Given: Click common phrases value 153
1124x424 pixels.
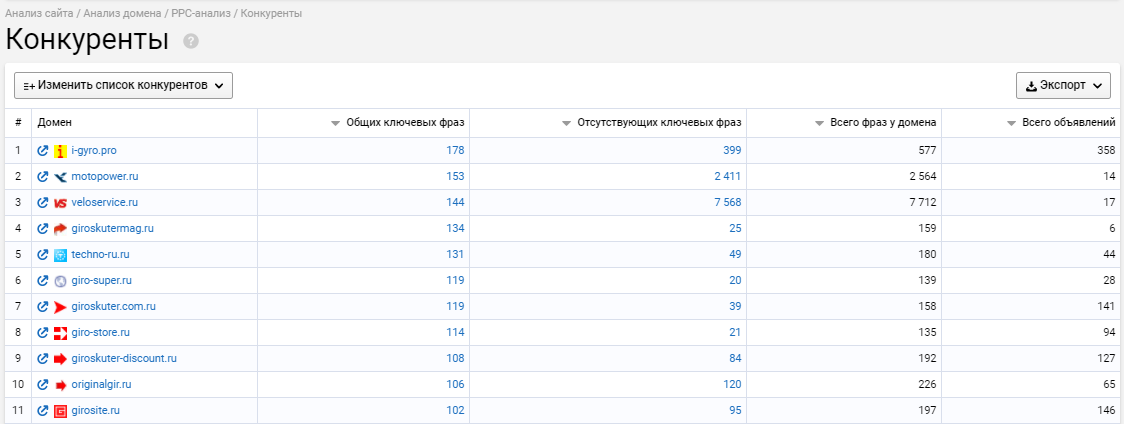Looking at the screenshot, I should (x=455, y=176).
